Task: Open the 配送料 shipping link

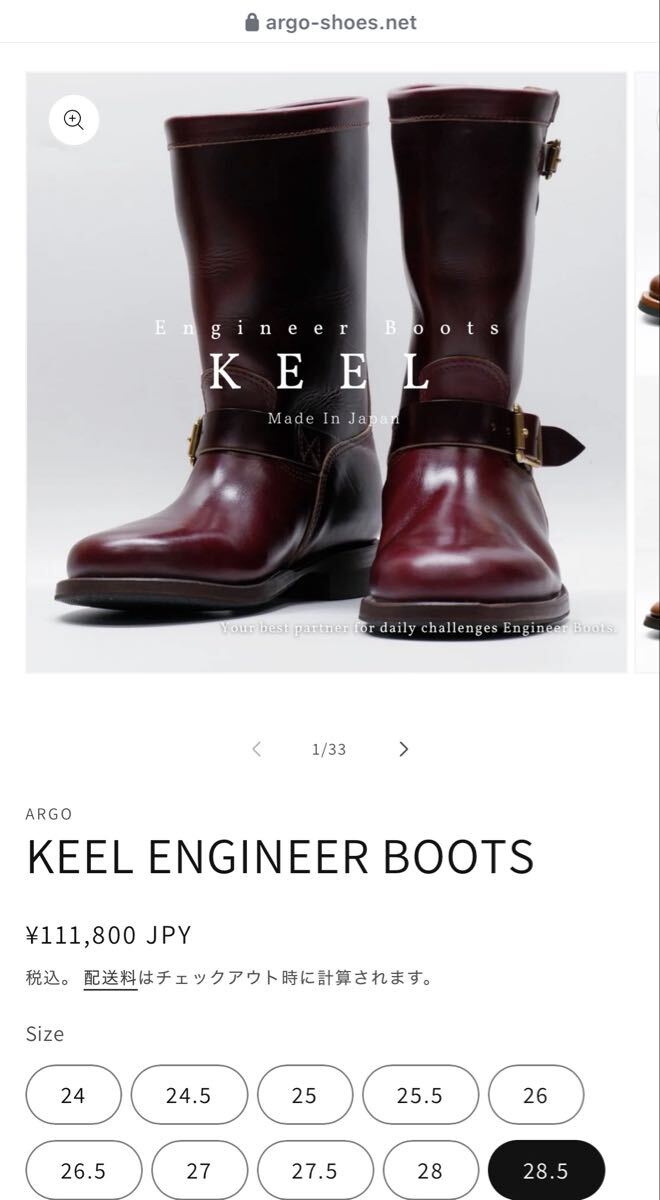Action: pyautogui.click(x=110, y=978)
